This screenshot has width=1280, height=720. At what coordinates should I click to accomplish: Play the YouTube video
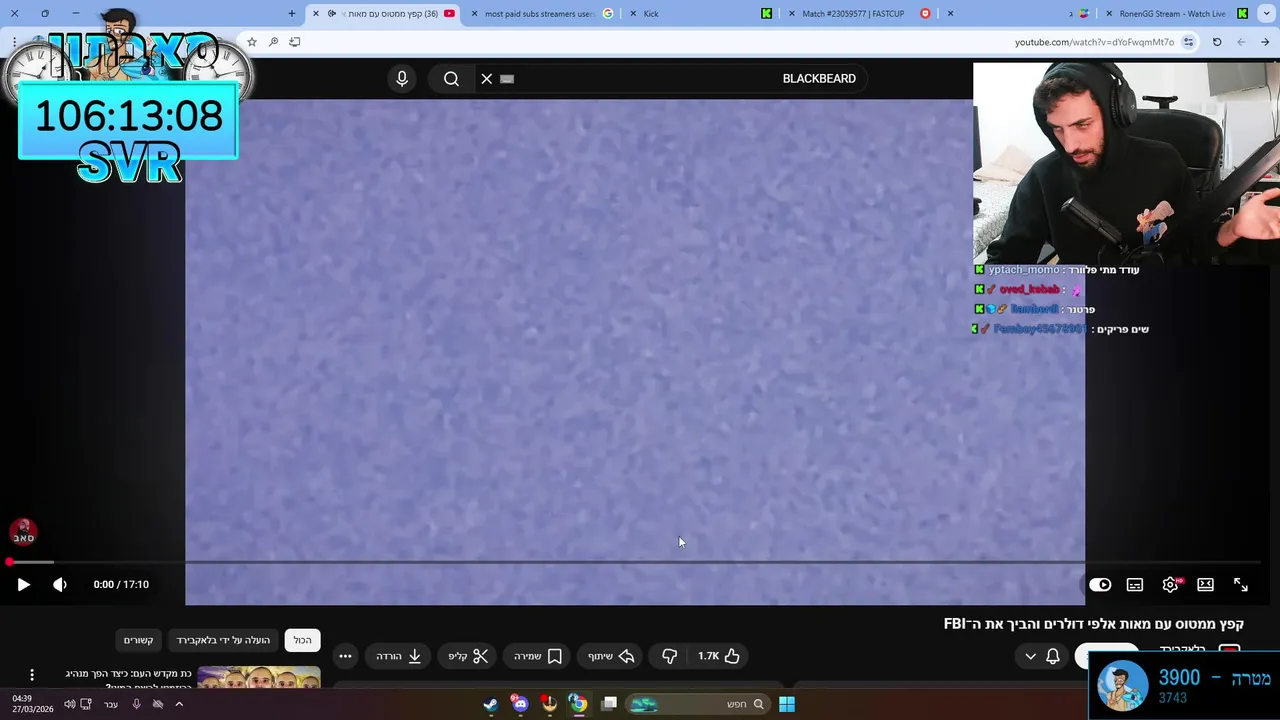click(x=23, y=585)
